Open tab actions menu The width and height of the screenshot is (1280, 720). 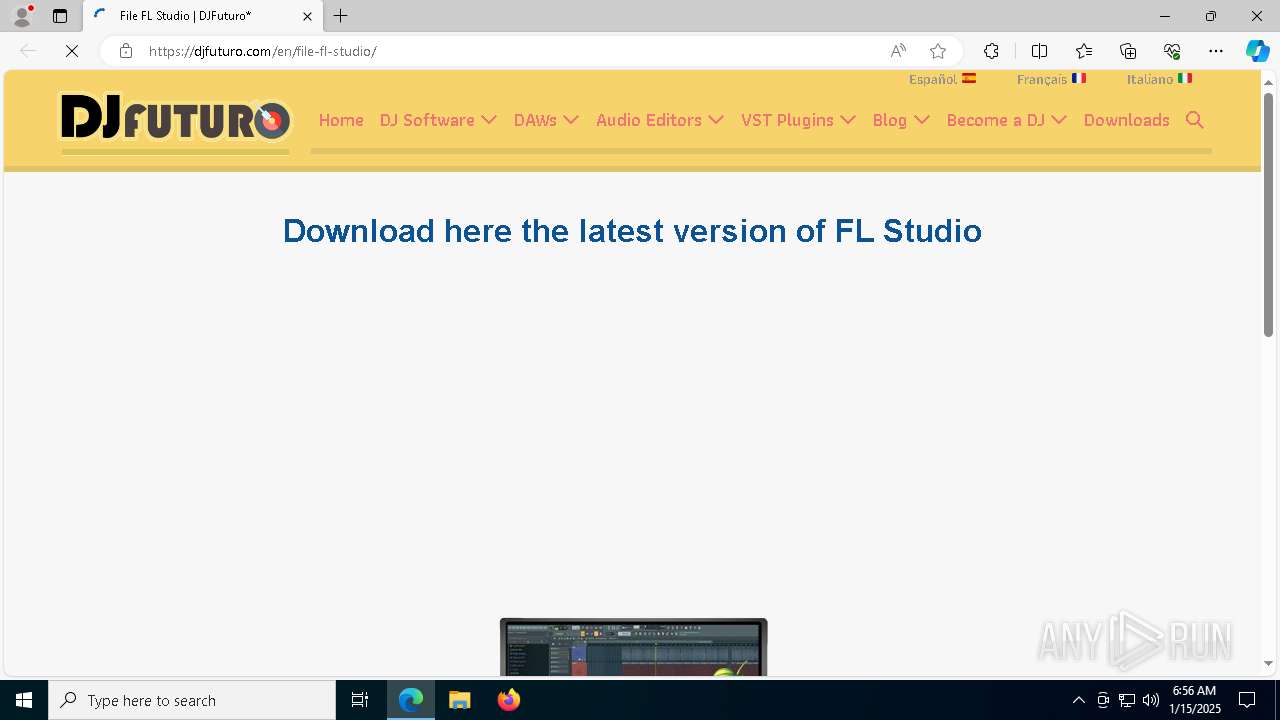point(60,16)
